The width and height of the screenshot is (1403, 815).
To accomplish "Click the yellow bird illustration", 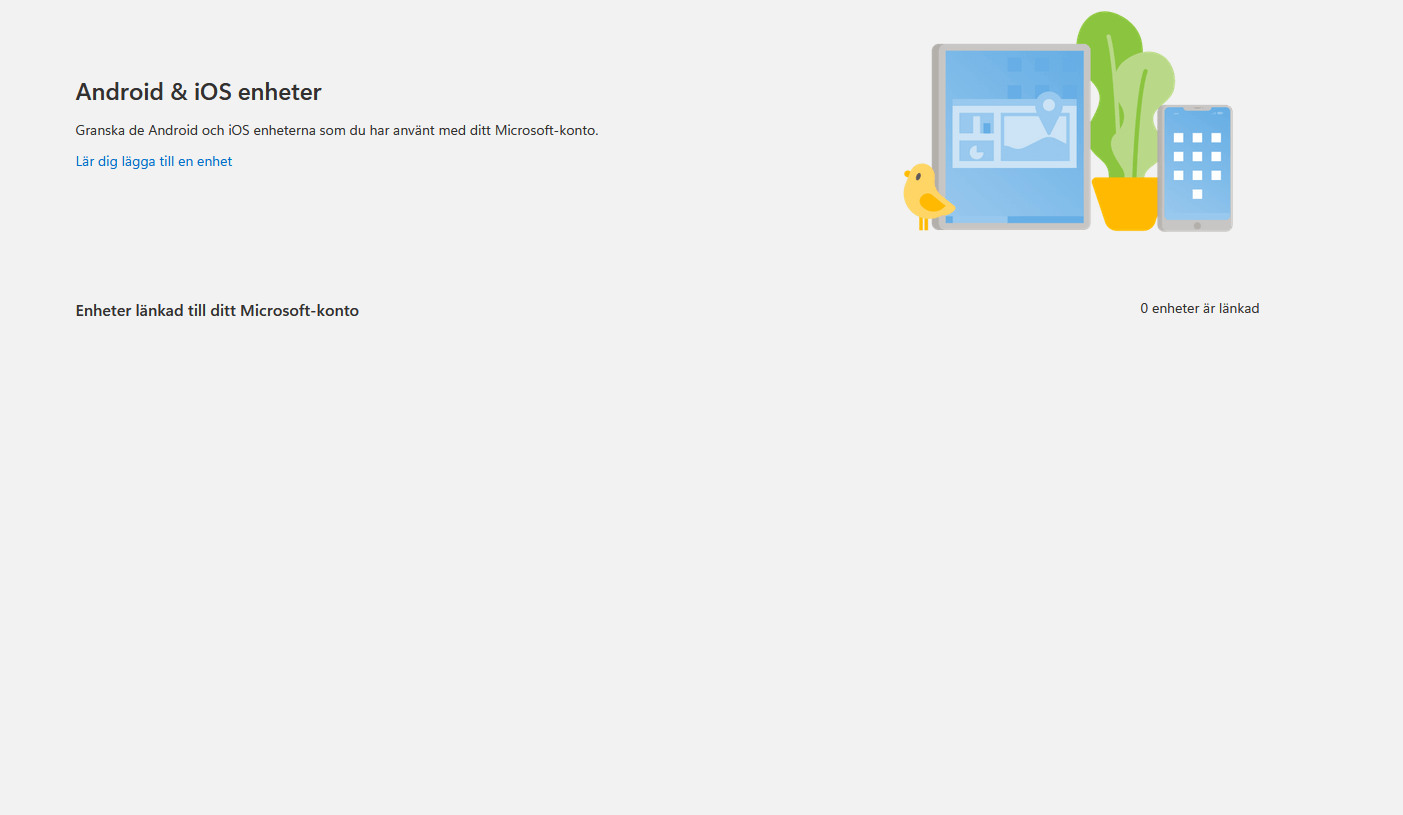I will click(x=925, y=196).
